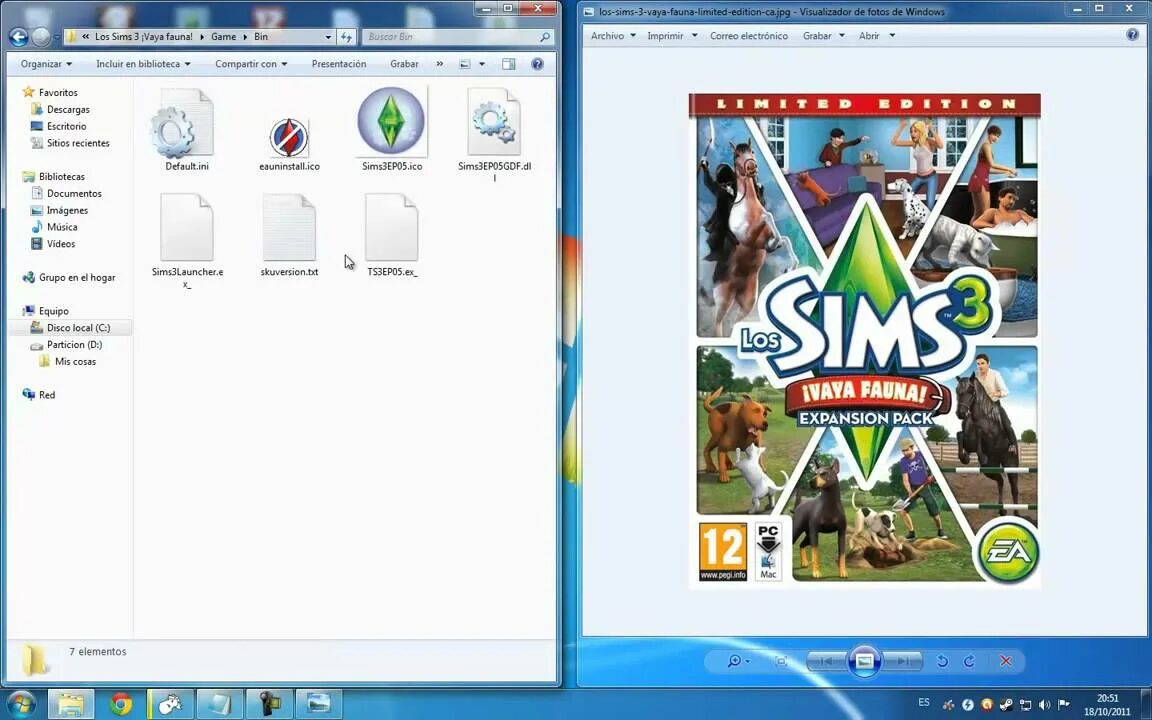This screenshot has width=1152, height=720.
Task: Rotate the image counterclockwise
Action: point(942,661)
